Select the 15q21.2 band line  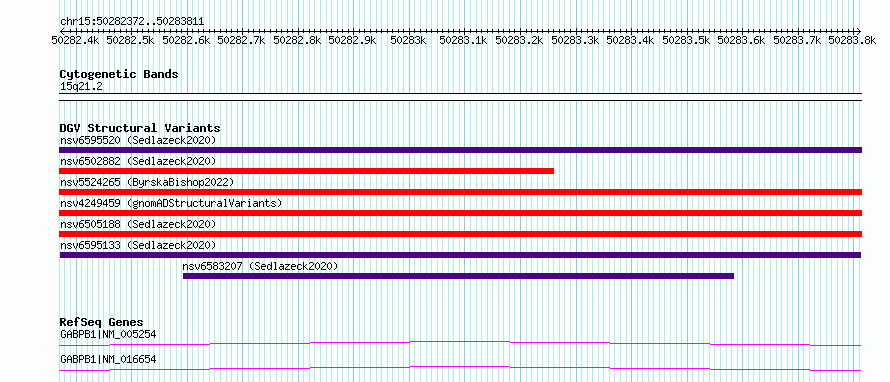point(460,97)
